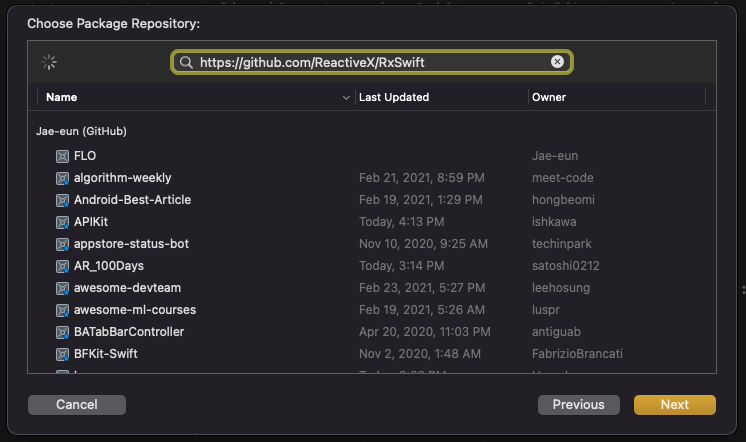Select the awesome-ml-courses repository name
The height and width of the screenshot is (442, 746).
click(135, 310)
